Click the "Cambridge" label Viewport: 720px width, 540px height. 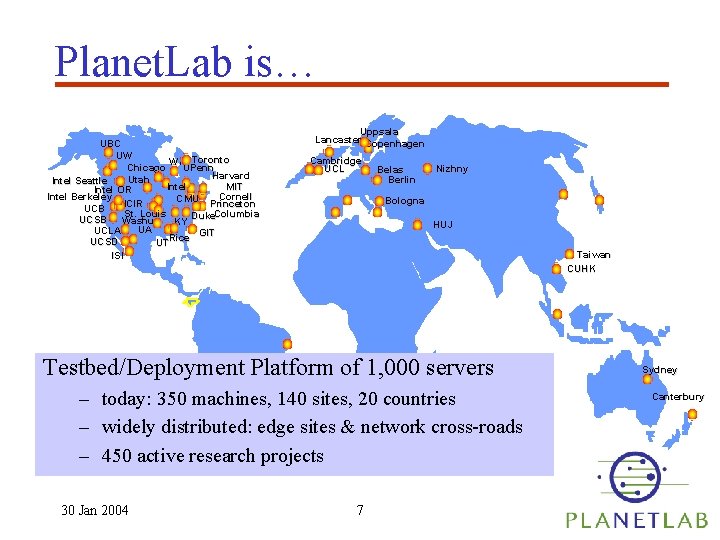[336, 161]
